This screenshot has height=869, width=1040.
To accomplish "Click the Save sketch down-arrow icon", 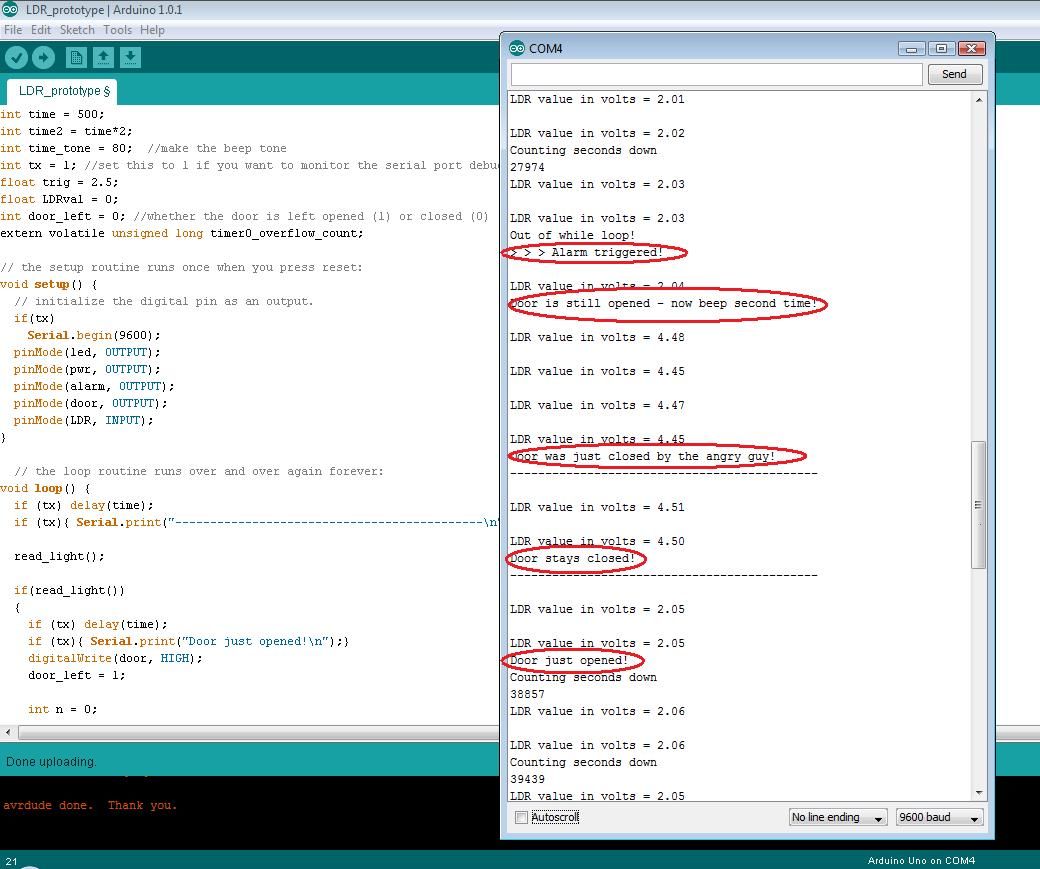I will [x=130, y=58].
